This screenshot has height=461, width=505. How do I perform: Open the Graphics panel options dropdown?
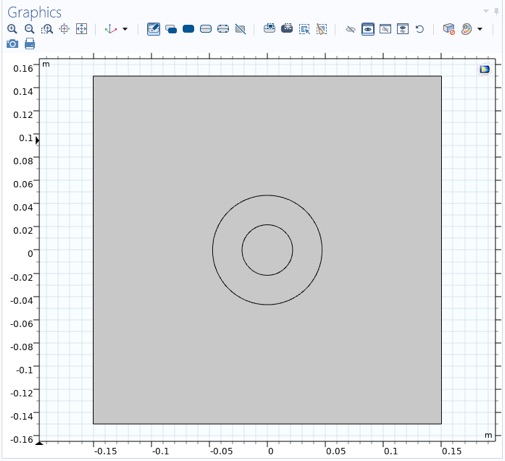pyautogui.click(x=486, y=11)
